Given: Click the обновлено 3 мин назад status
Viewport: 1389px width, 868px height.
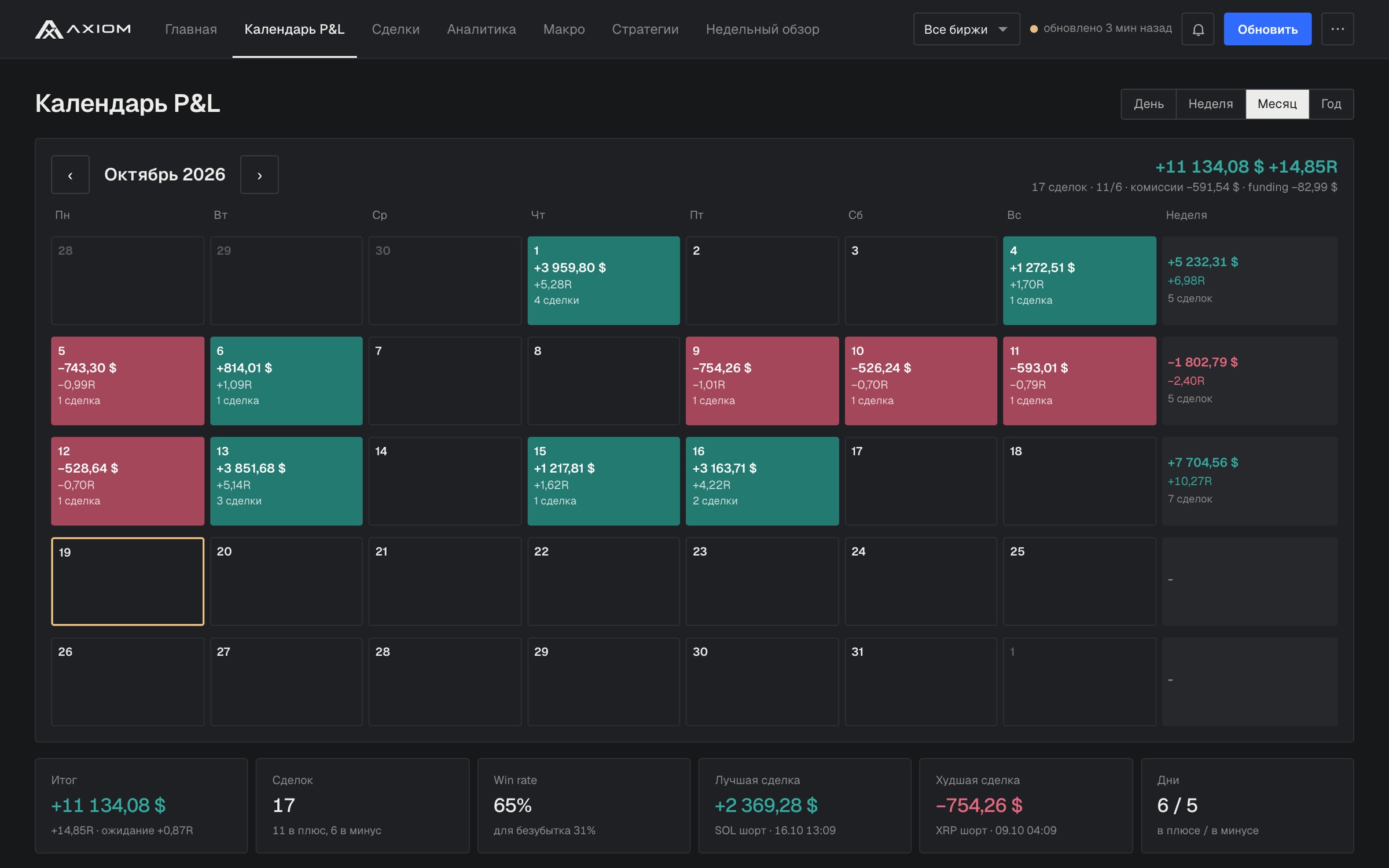Looking at the screenshot, I should pos(1101,28).
